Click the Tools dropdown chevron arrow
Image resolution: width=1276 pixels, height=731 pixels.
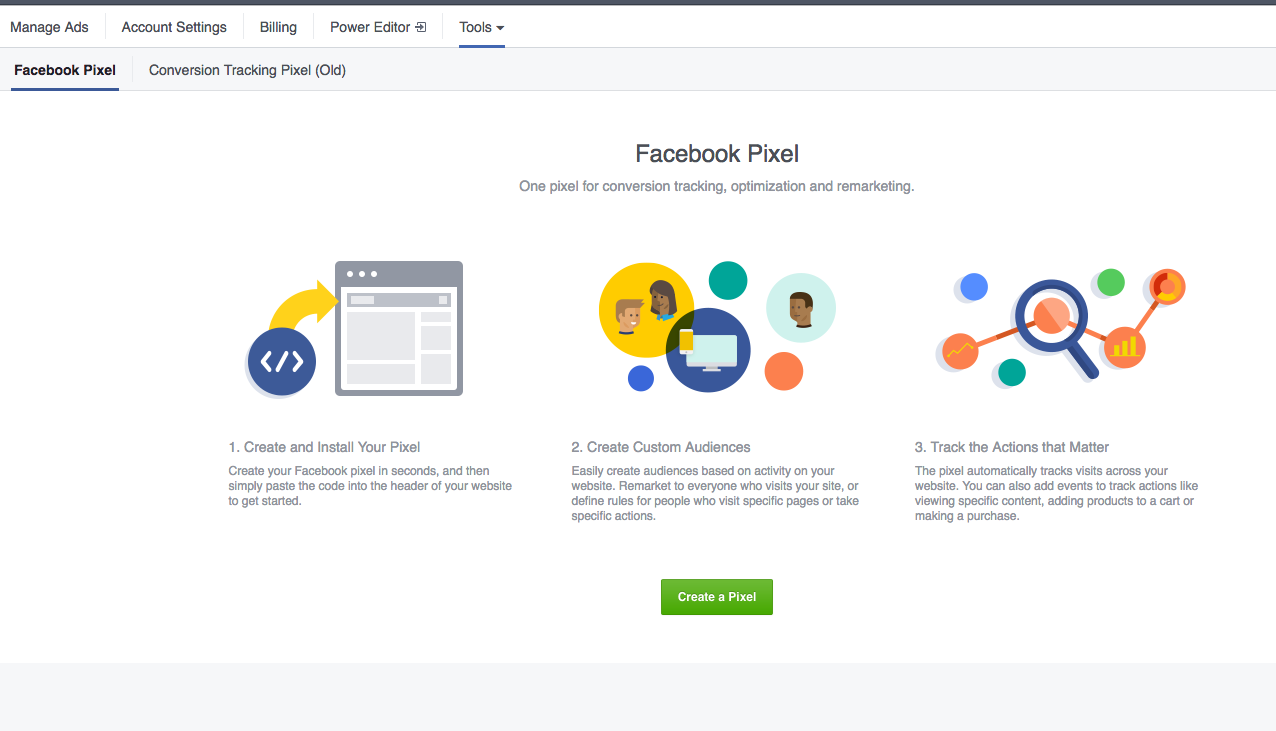pos(501,28)
